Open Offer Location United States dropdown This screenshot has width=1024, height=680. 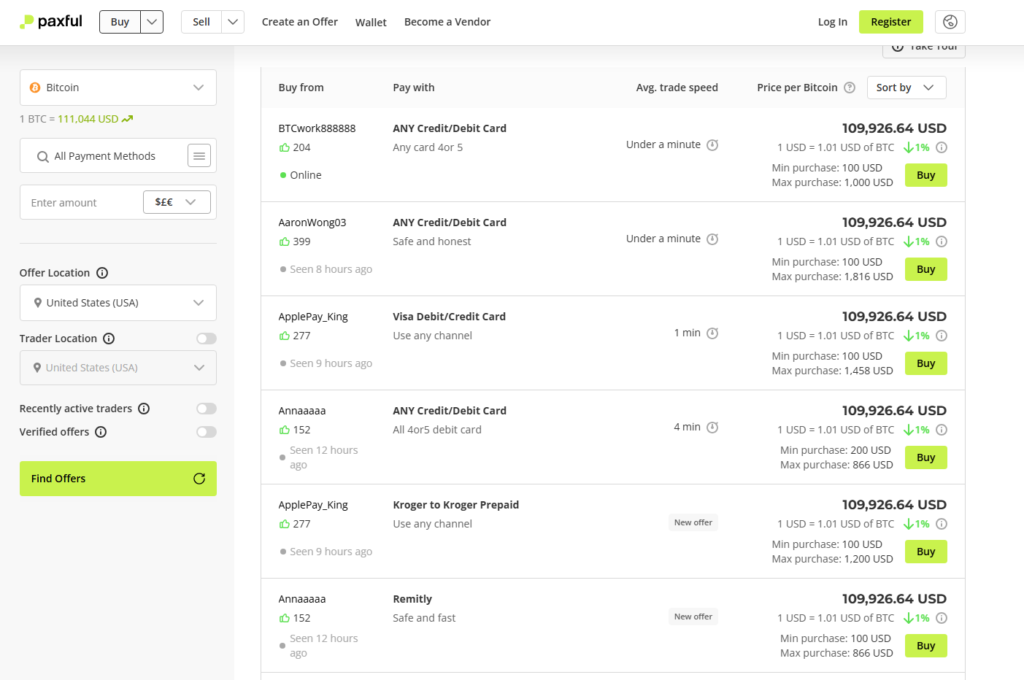[x=118, y=302]
